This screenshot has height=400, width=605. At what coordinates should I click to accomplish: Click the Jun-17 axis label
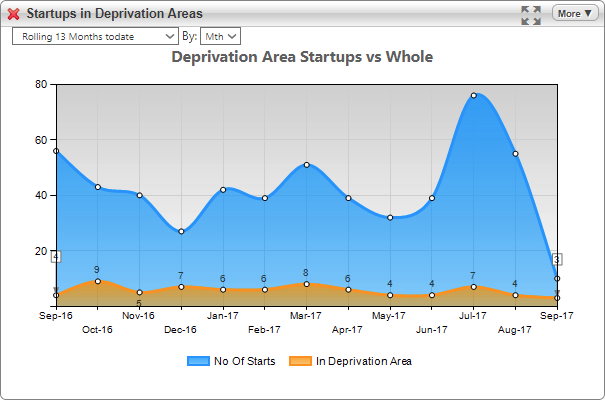[x=431, y=329]
